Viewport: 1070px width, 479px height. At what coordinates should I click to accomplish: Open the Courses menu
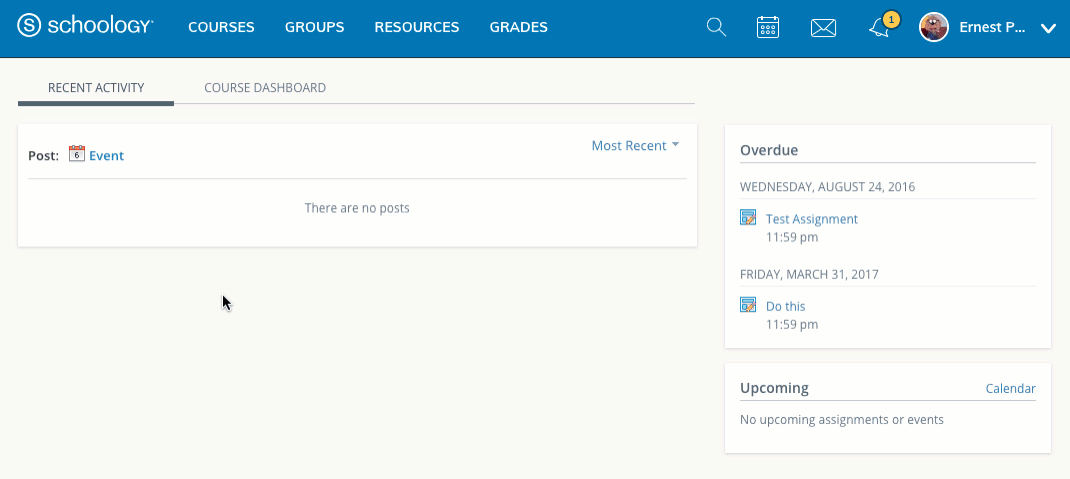click(221, 27)
